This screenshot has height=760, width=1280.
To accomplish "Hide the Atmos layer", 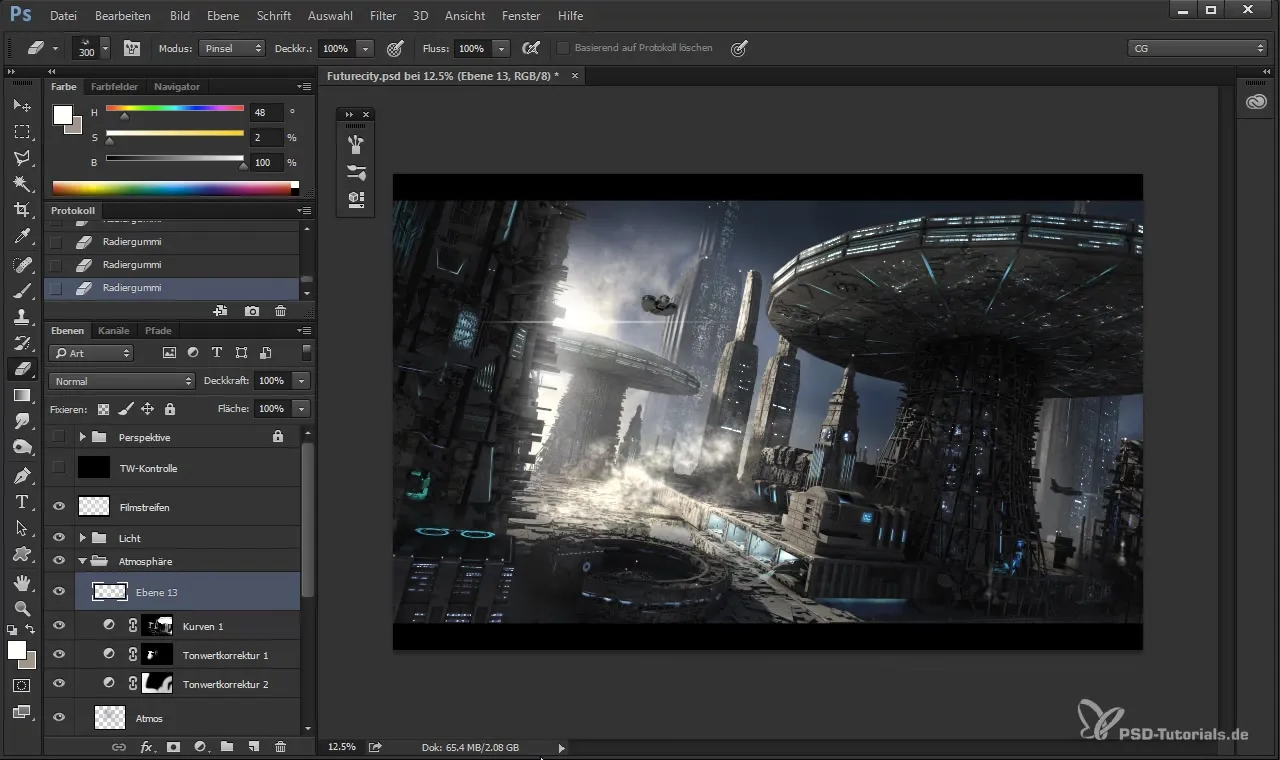I will [x=59, y=718].
